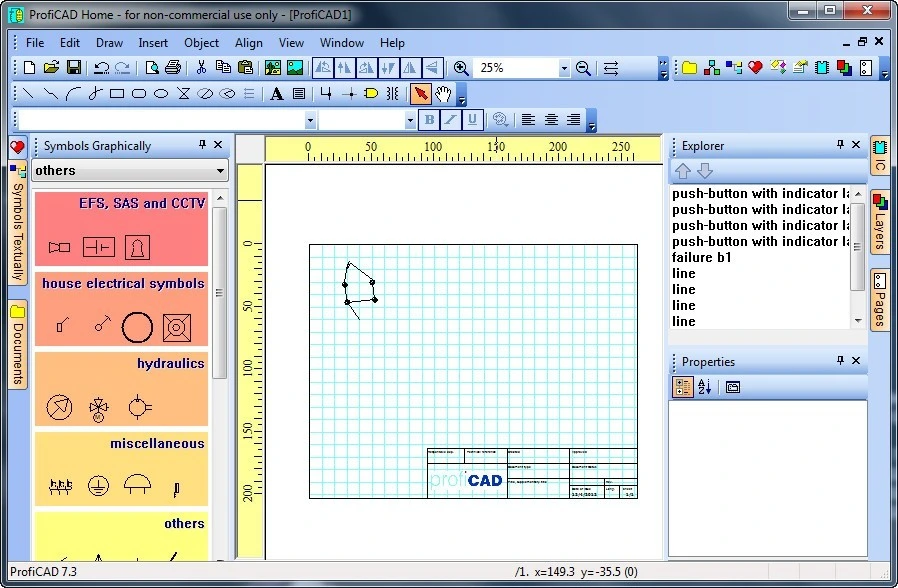Select the Wire drawing tool

326,93
